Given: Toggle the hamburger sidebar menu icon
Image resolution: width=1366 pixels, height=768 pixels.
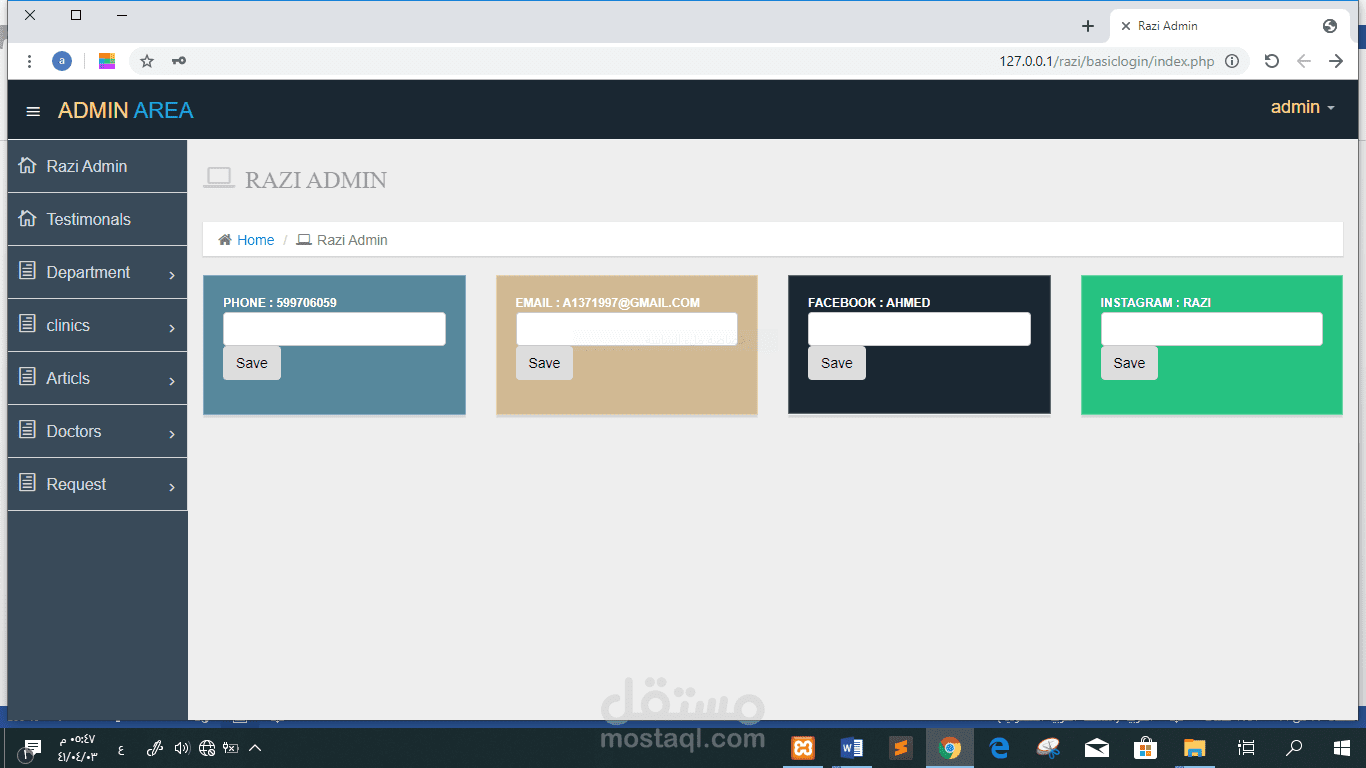Looking at the screenshot, I should point(33,111).
